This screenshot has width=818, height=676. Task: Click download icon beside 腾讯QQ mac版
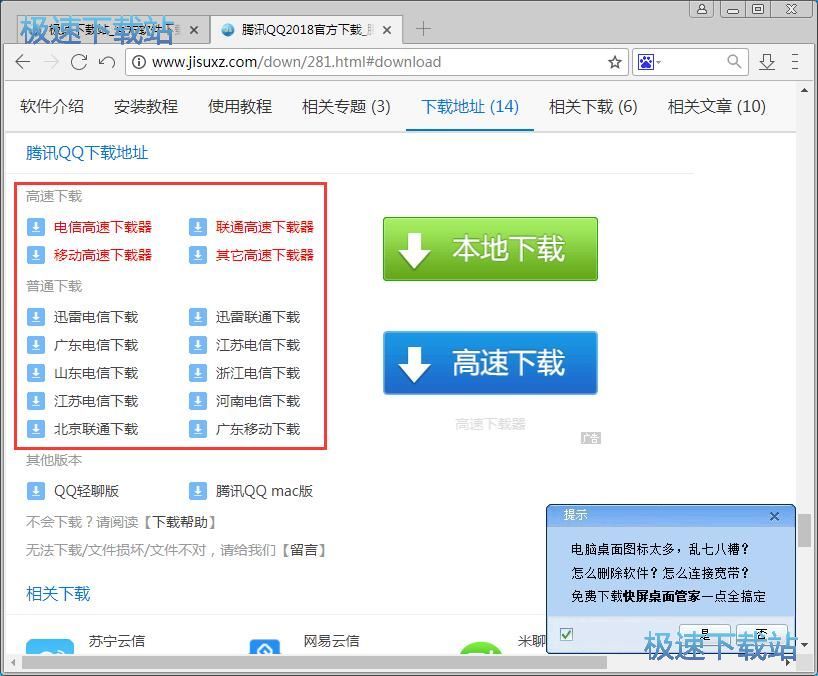pos(198,491)
